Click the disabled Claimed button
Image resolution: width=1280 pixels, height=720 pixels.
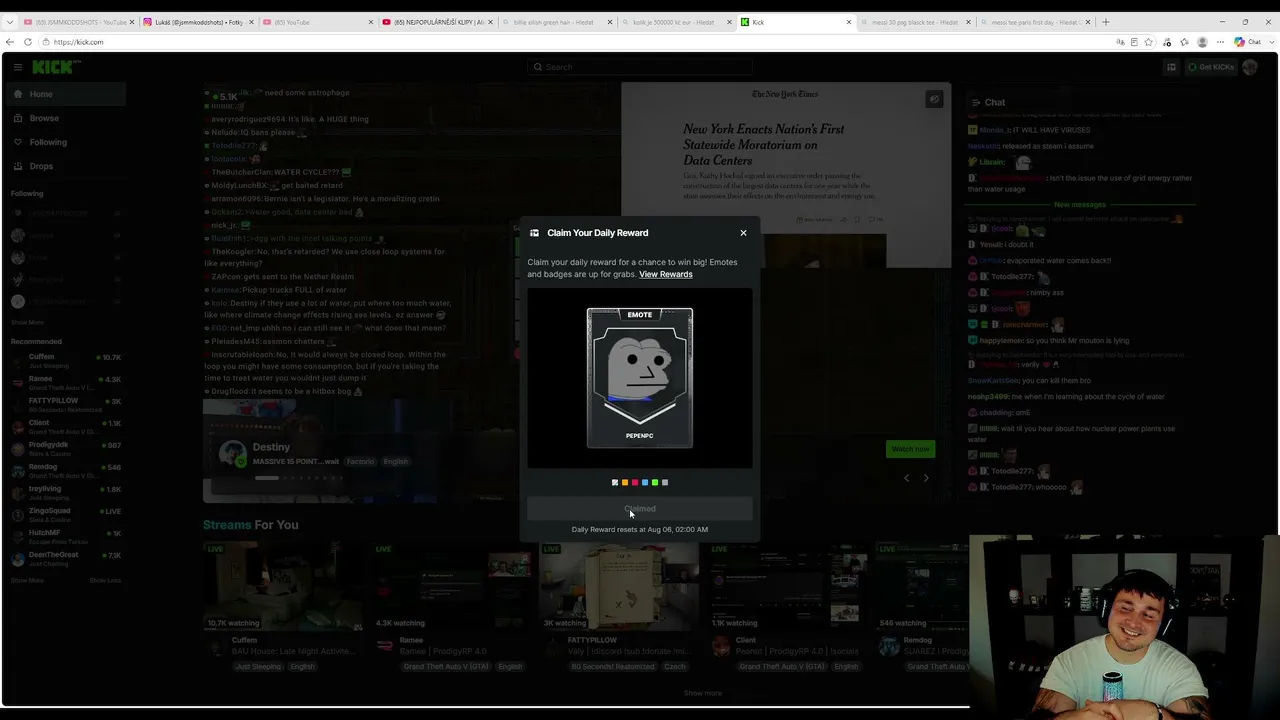pyautogui.click(x=640, y=509)
